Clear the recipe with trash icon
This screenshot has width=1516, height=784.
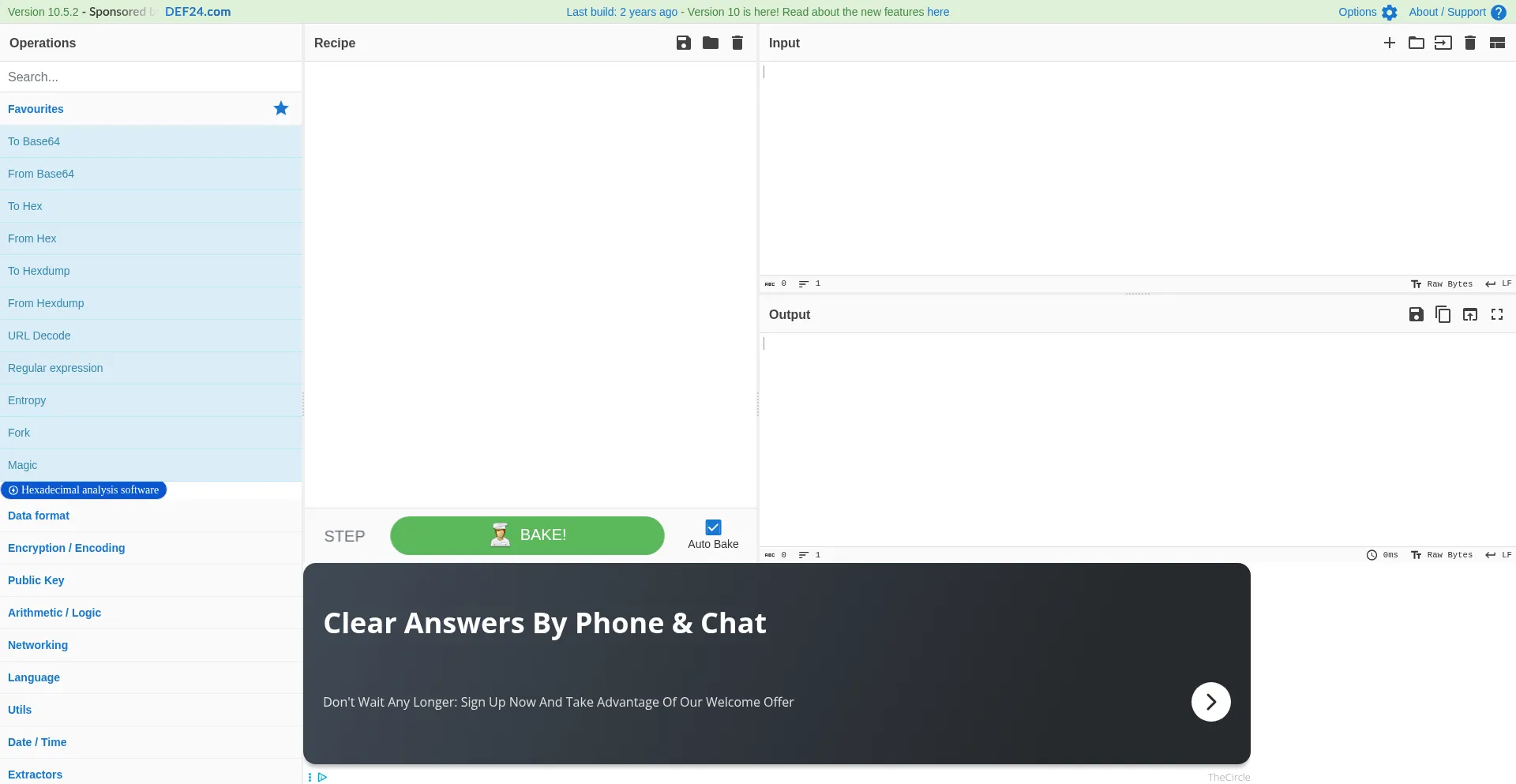coord(737,43)
